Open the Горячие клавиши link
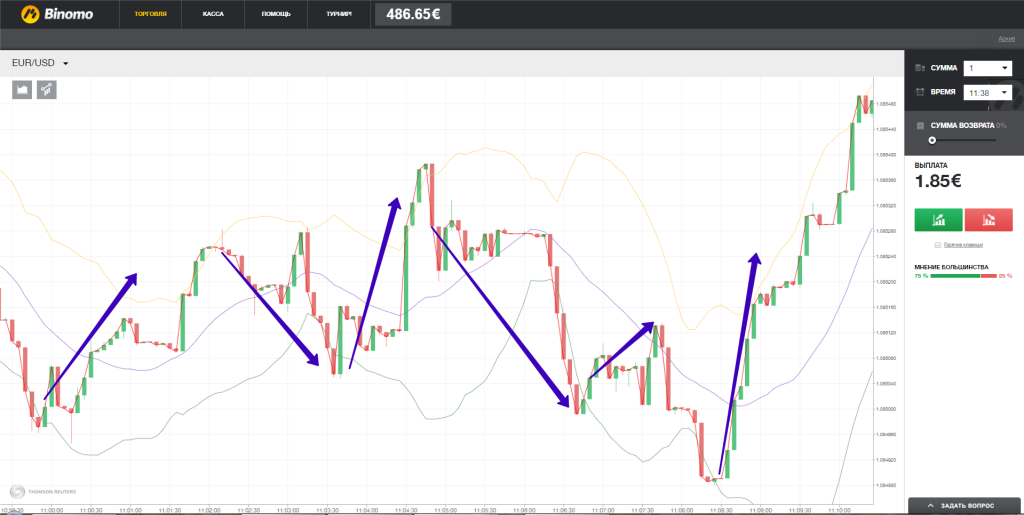The width and height of the screenshot is (1024, 515). (x=963, y=245)
